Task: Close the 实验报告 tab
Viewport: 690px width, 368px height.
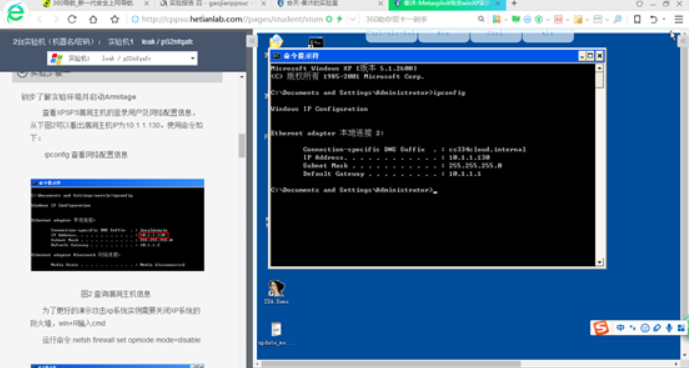Action: pos(264,4)
